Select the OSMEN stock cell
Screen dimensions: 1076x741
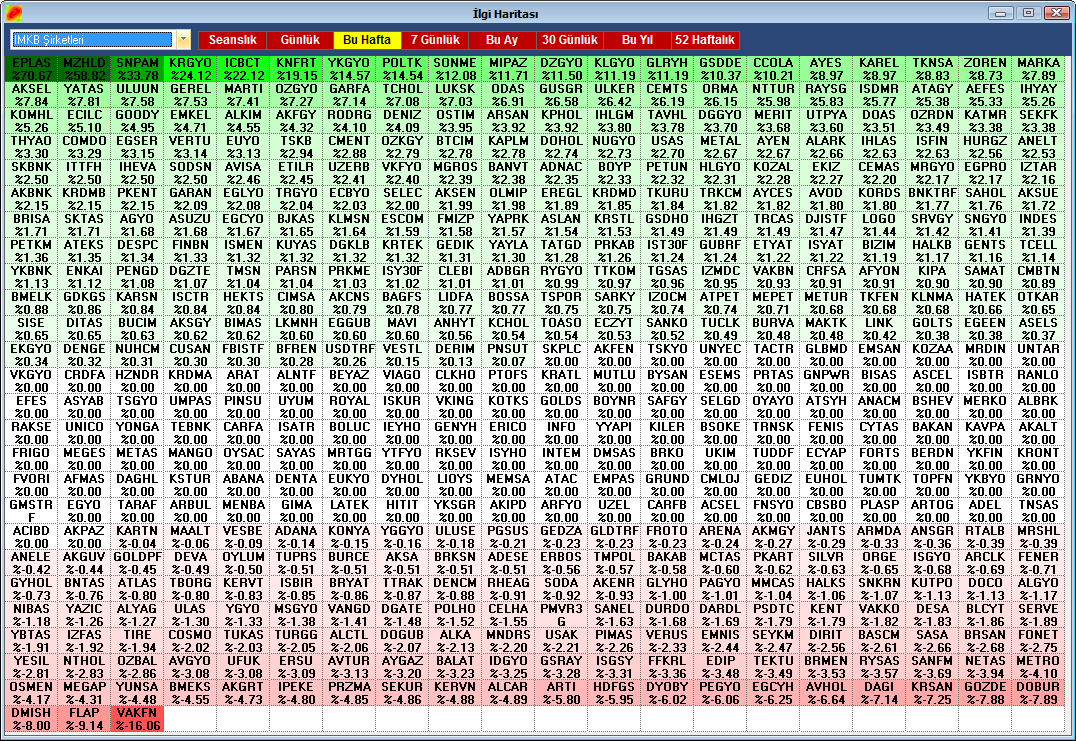tap(32, 694)
